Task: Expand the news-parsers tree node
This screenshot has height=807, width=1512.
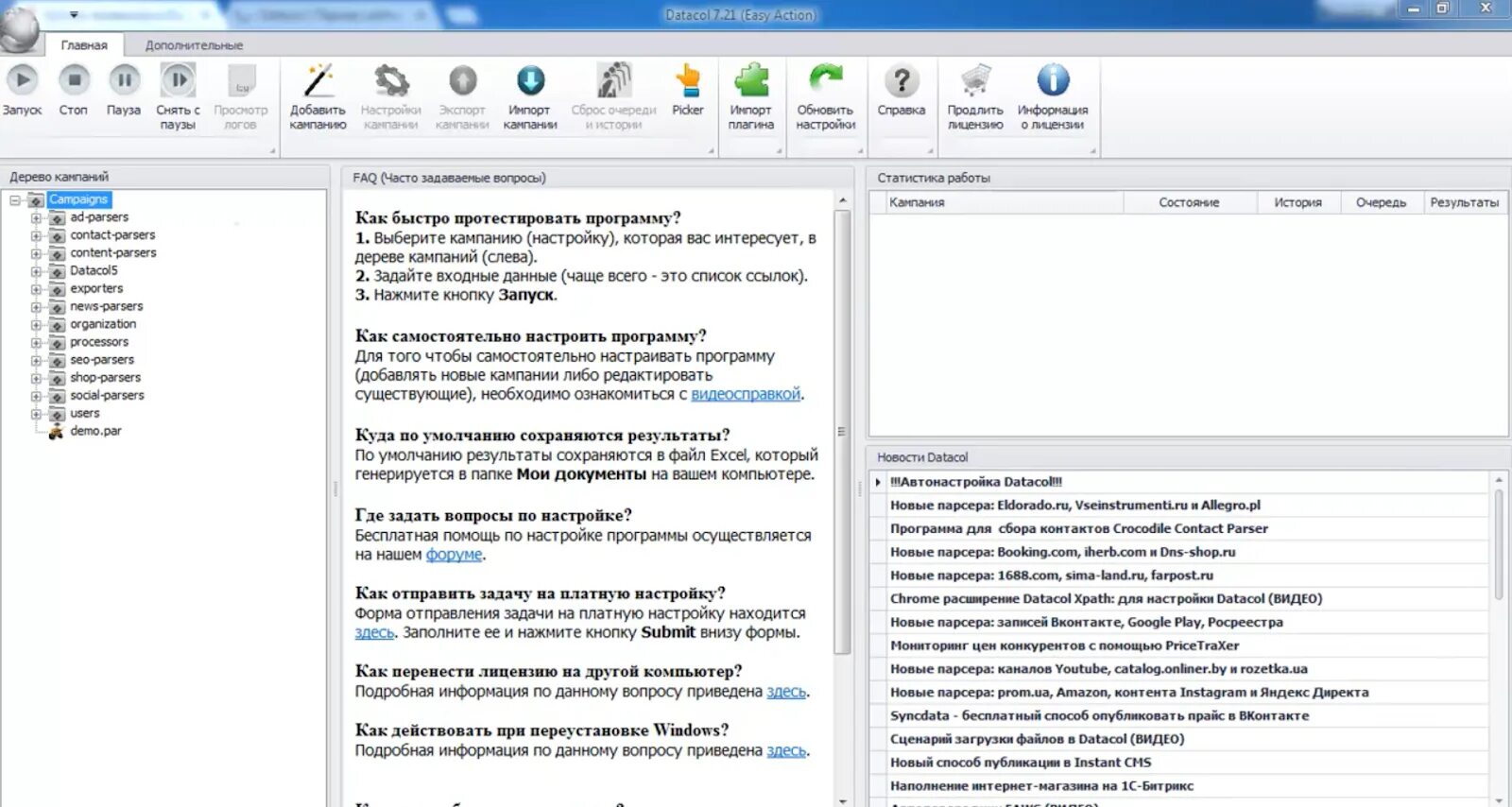Action: click(36, 307)
